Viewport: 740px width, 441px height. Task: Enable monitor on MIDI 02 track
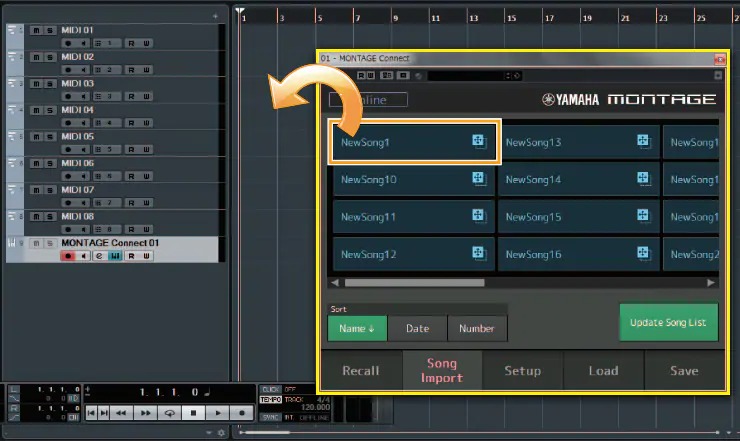tap(83, 70)
